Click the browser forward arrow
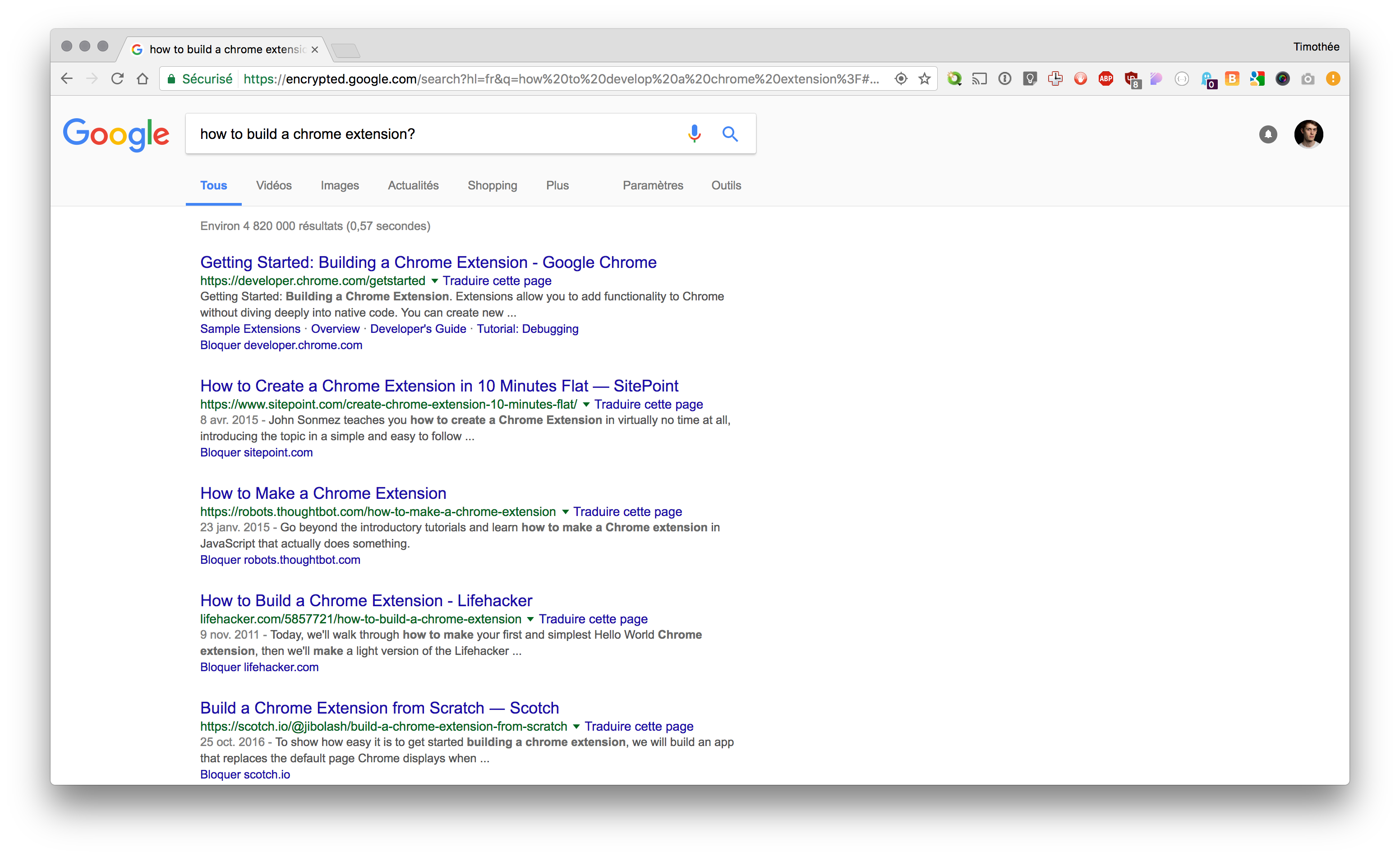Image resolution: width=1400 pixels, height=857 pixels. click(92, 78)
